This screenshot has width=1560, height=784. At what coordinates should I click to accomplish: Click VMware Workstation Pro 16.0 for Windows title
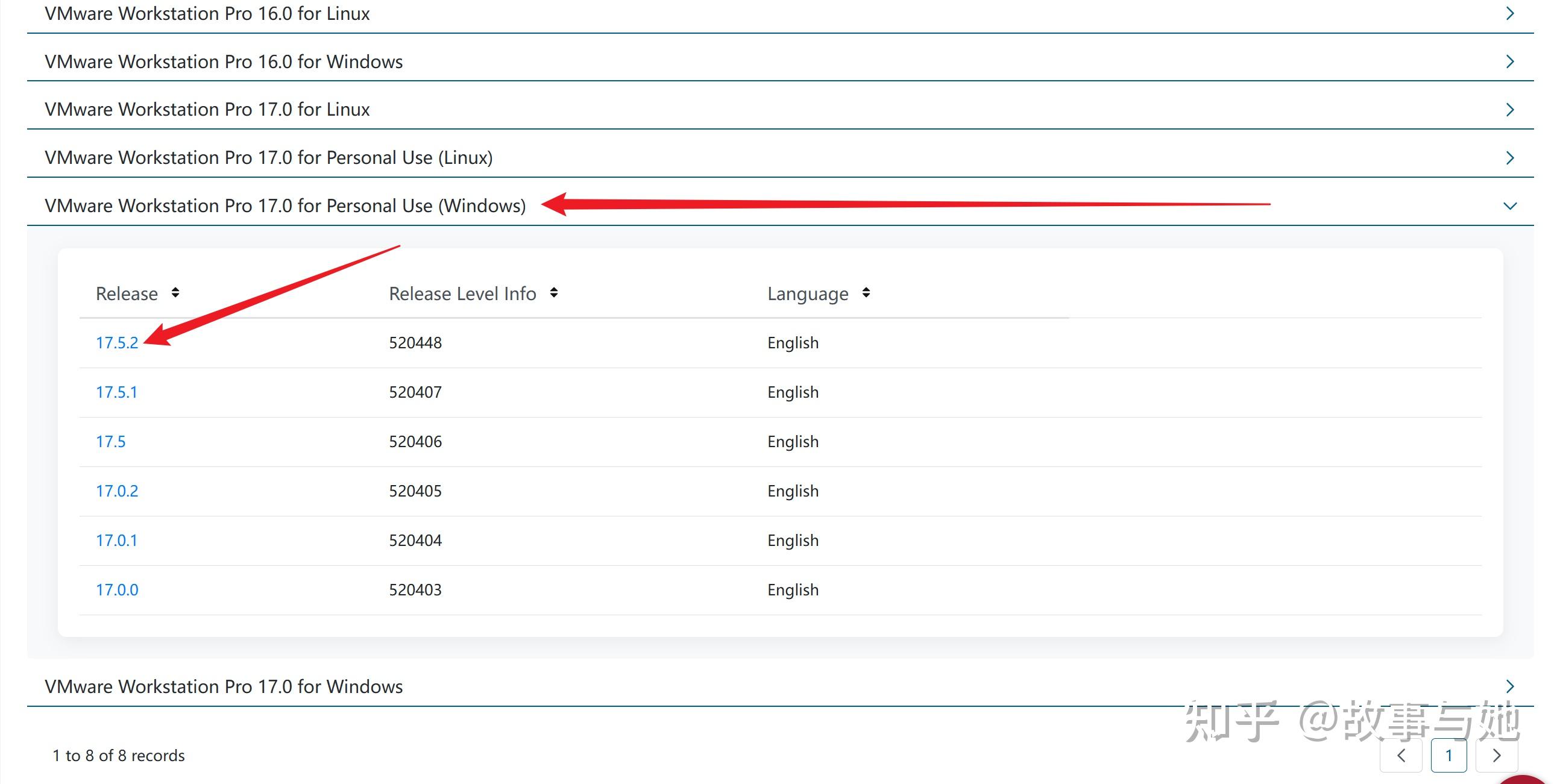(224, 61)
